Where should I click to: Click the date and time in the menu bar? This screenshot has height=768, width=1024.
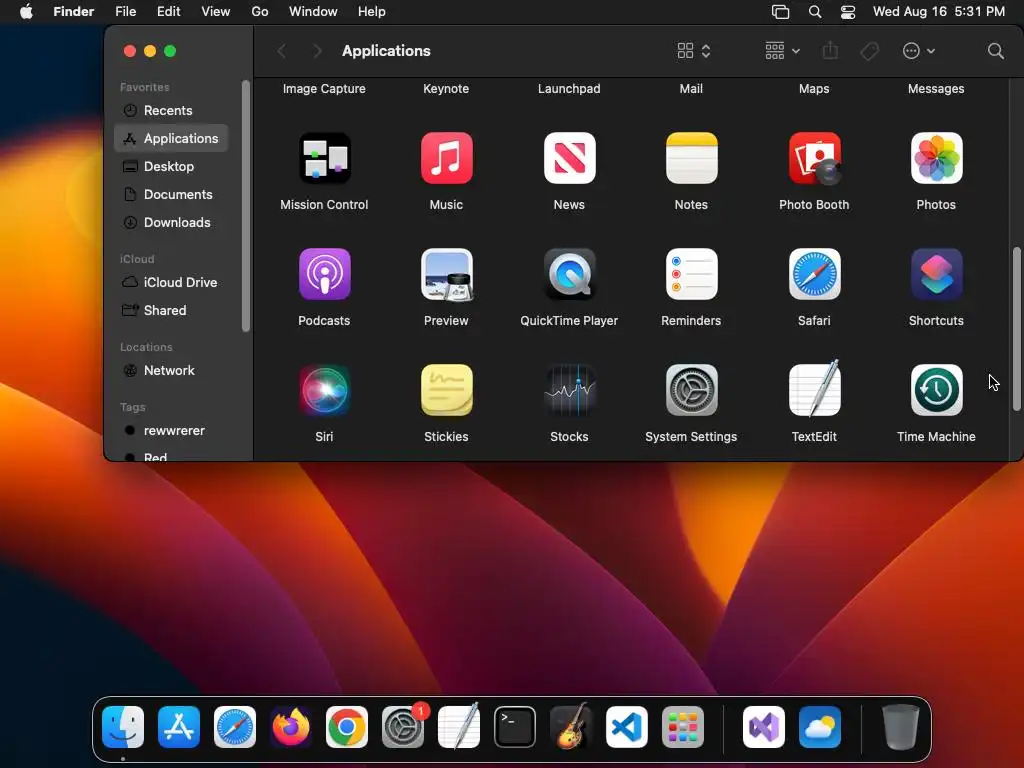click(x=938, y=12)
